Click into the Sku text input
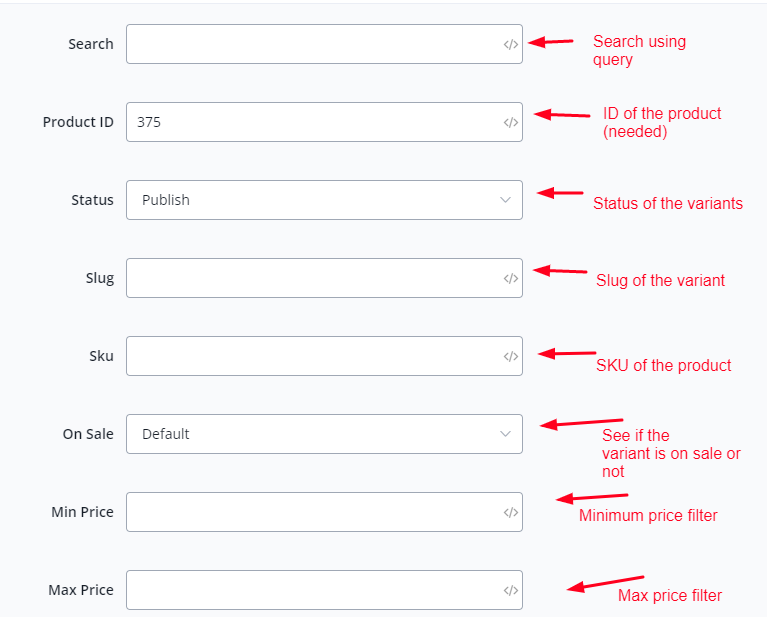The height and width of the screenshot is (617, 767). (x=312, y=356)
